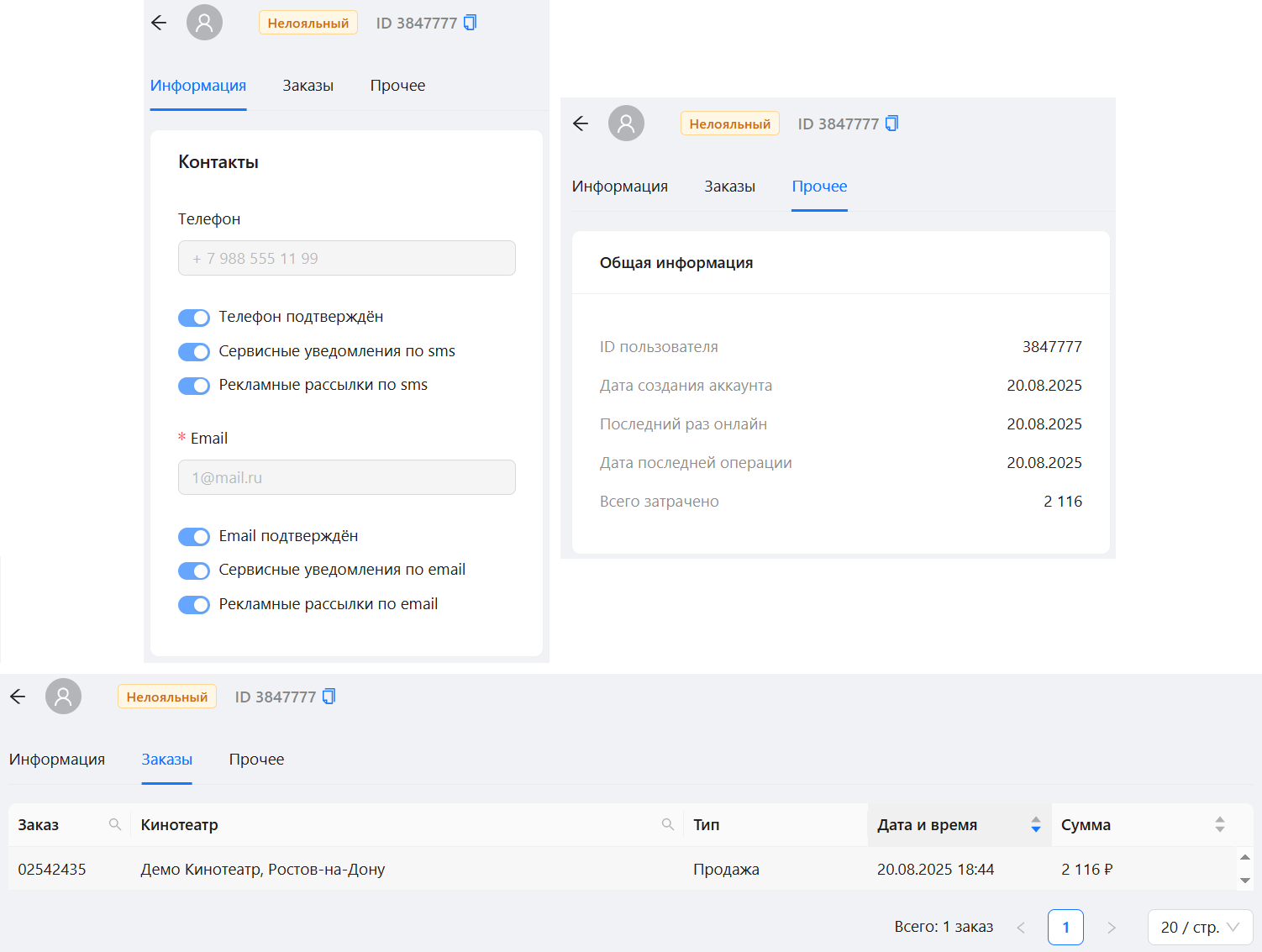
Task: Toggle Сервисные уведомления по sms switch
Action: (x=194, y=351)
